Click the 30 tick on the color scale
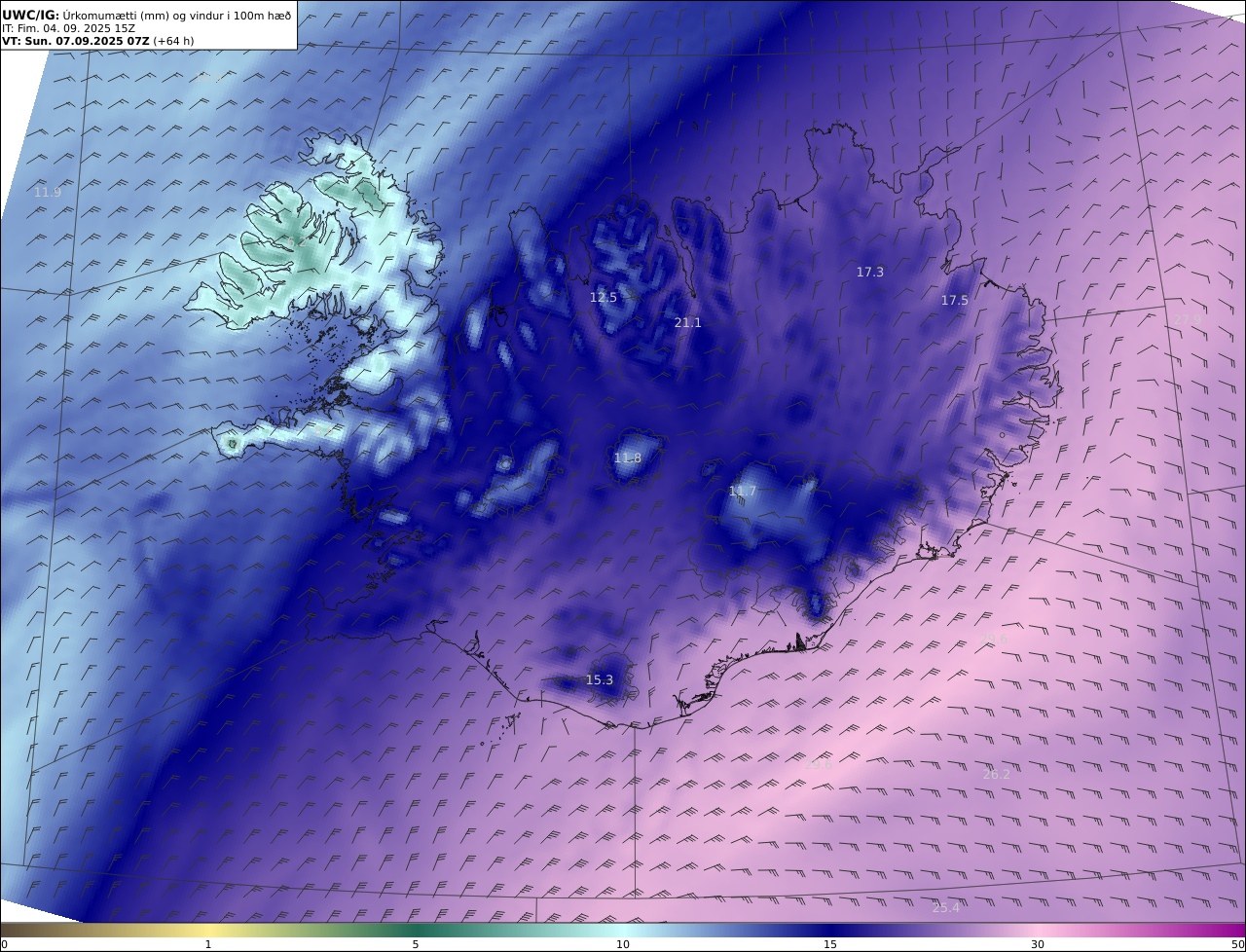The height and width of the screenshot is (952, 1246). click(1038, 944)
